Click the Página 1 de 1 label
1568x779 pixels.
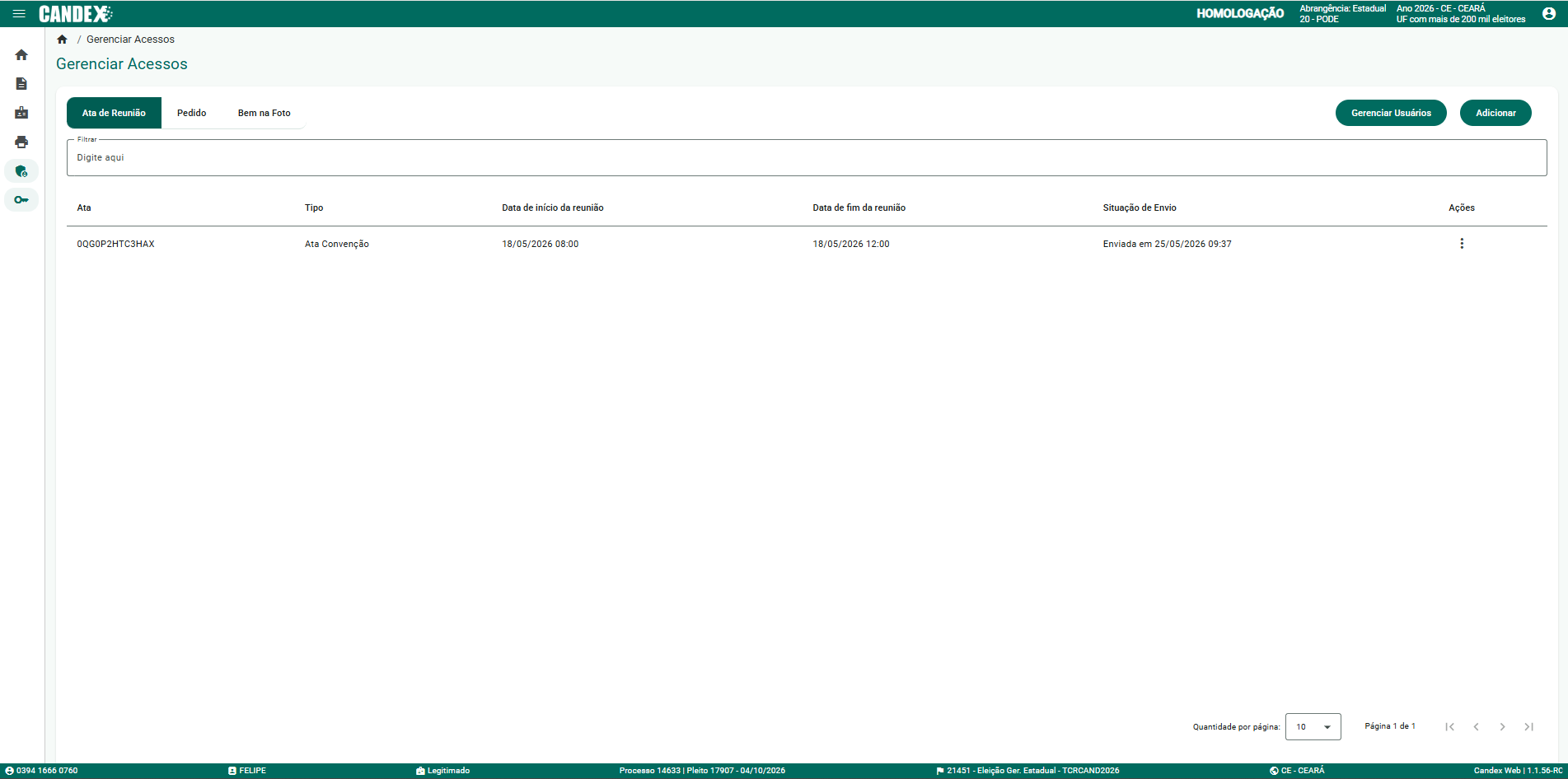(x=1390, y=726)
